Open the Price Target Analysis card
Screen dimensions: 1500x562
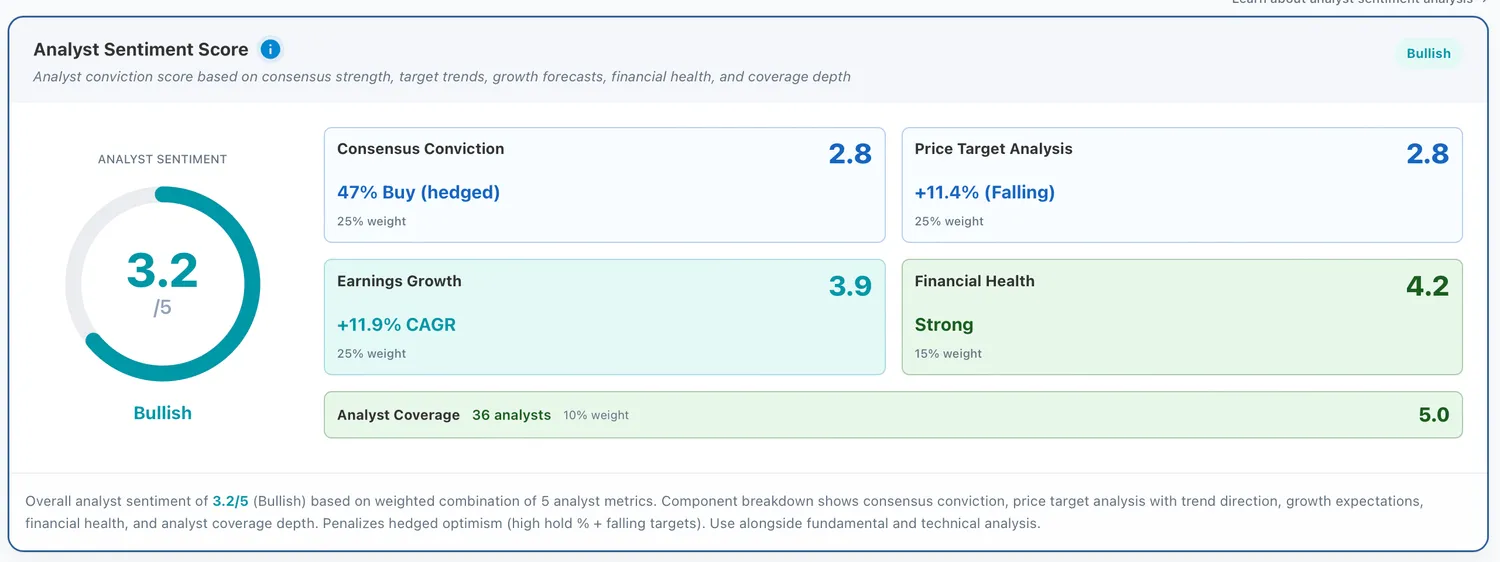(1182, 185)
